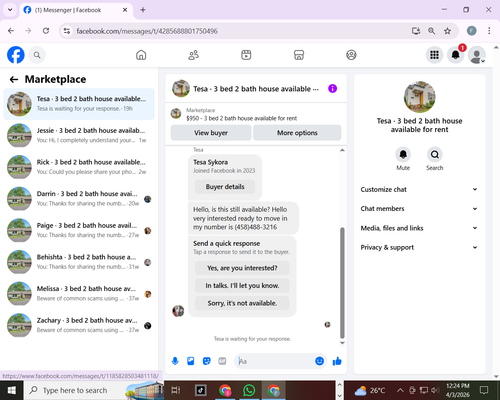Open TikTok from the taskbar
The height and width of the screenshot is (400, 500).
coord(201,390)
